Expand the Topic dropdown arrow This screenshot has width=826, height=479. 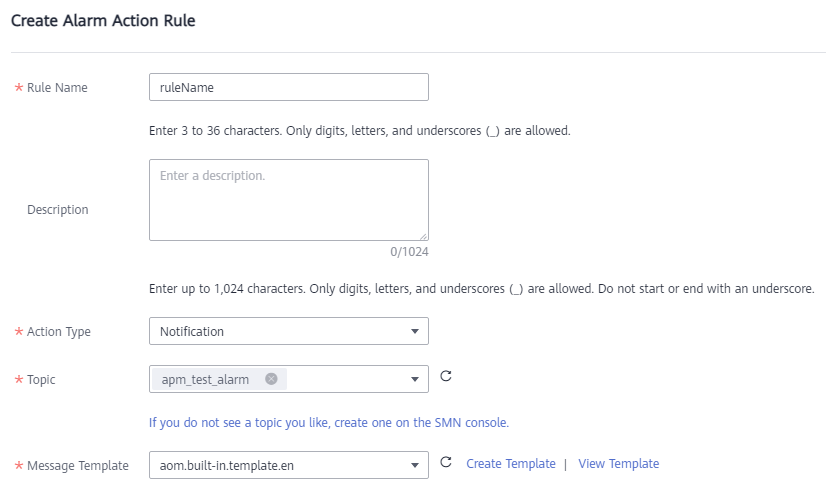415,379
